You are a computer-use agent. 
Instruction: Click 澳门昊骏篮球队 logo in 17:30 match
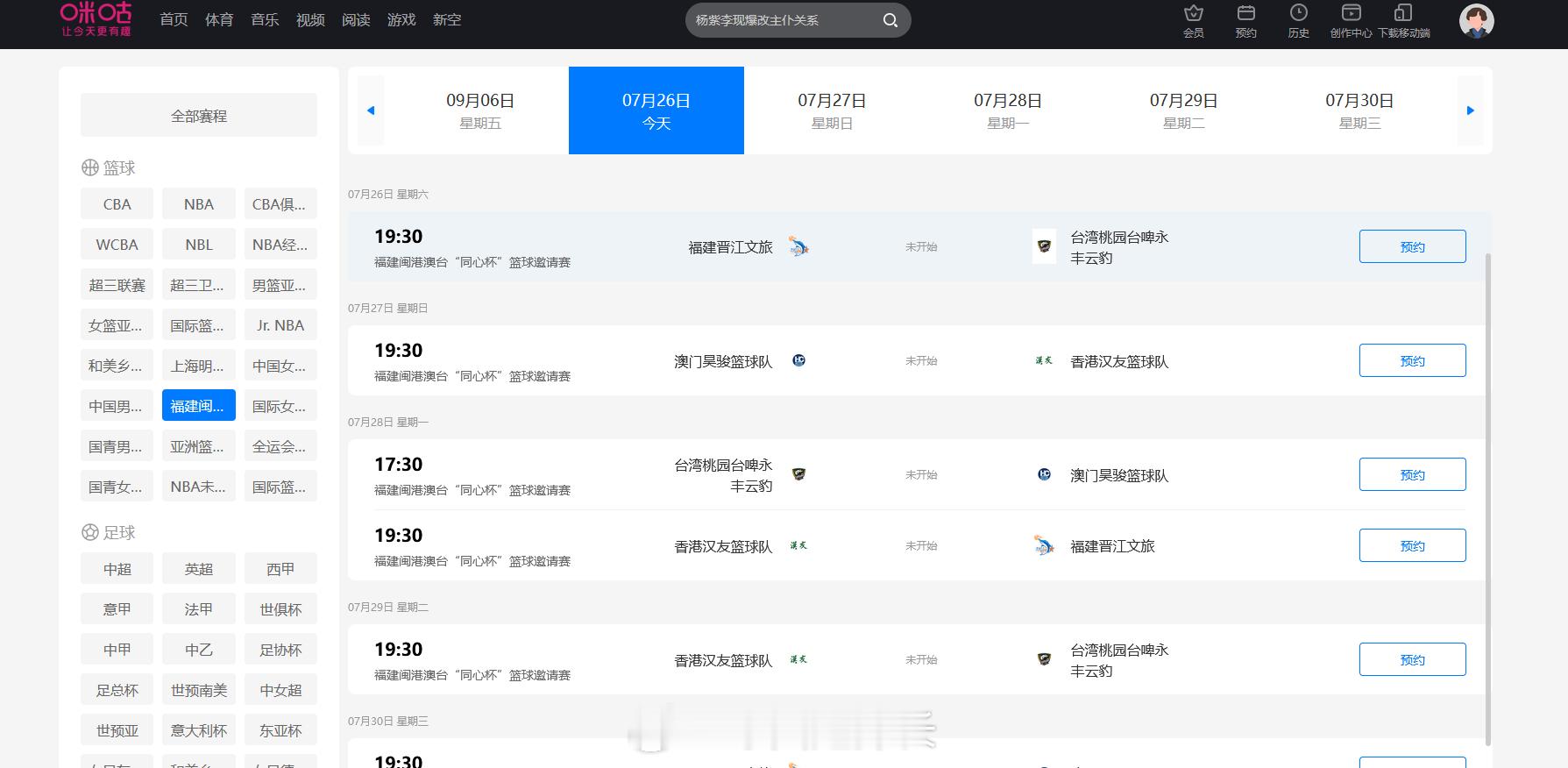coord(1044,474)
